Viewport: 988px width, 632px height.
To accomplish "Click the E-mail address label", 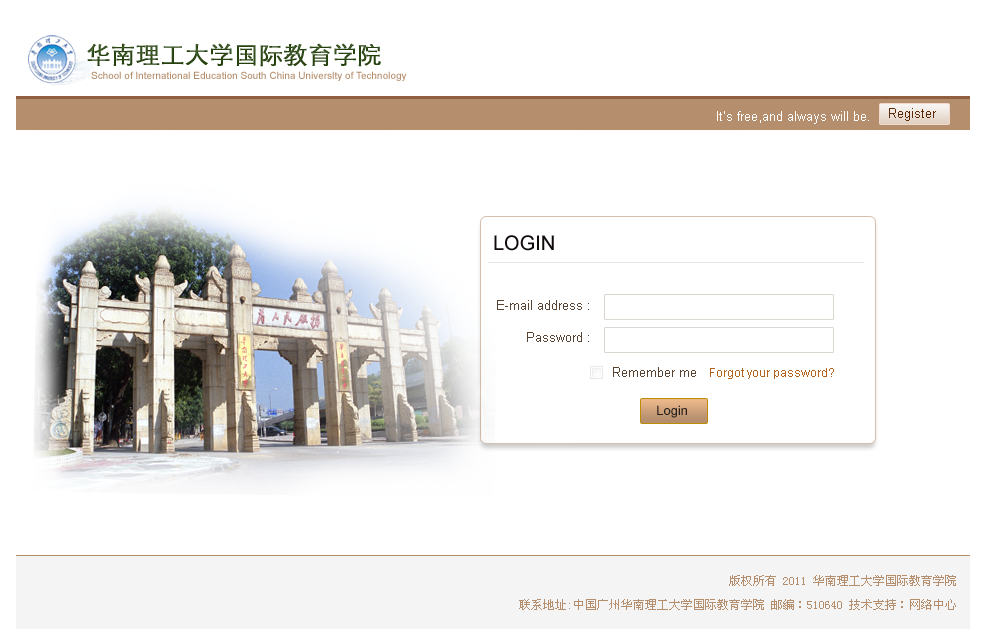I will pos(543,306).
